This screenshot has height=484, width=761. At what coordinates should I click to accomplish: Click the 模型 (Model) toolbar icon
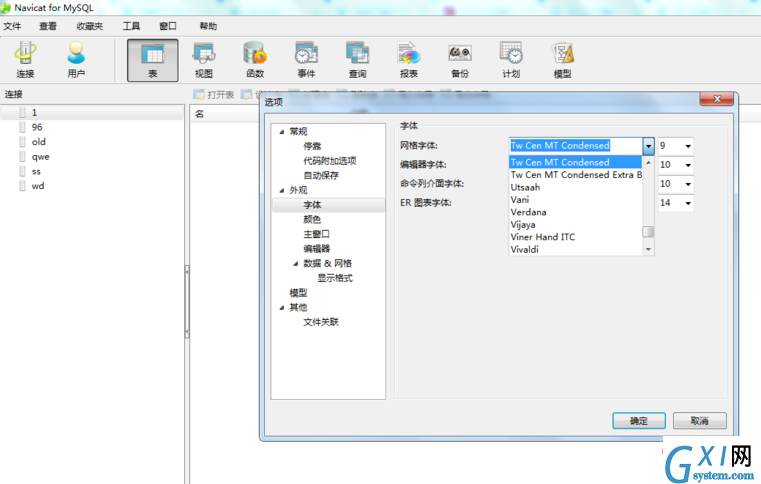(x=562, y=60)
